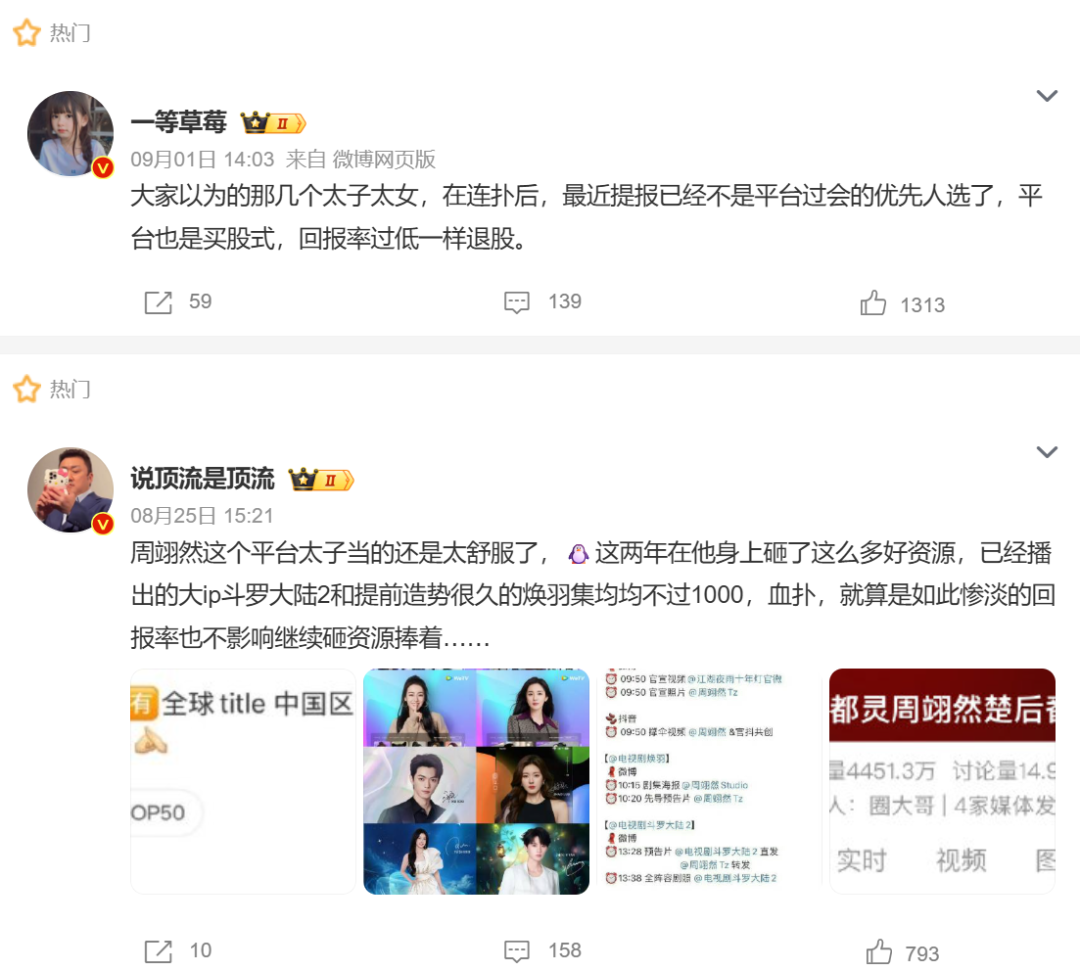This screenshot has width=1080, height=971.
Task: Click the first post's 热门 star icon
Action: pos(27,33)
